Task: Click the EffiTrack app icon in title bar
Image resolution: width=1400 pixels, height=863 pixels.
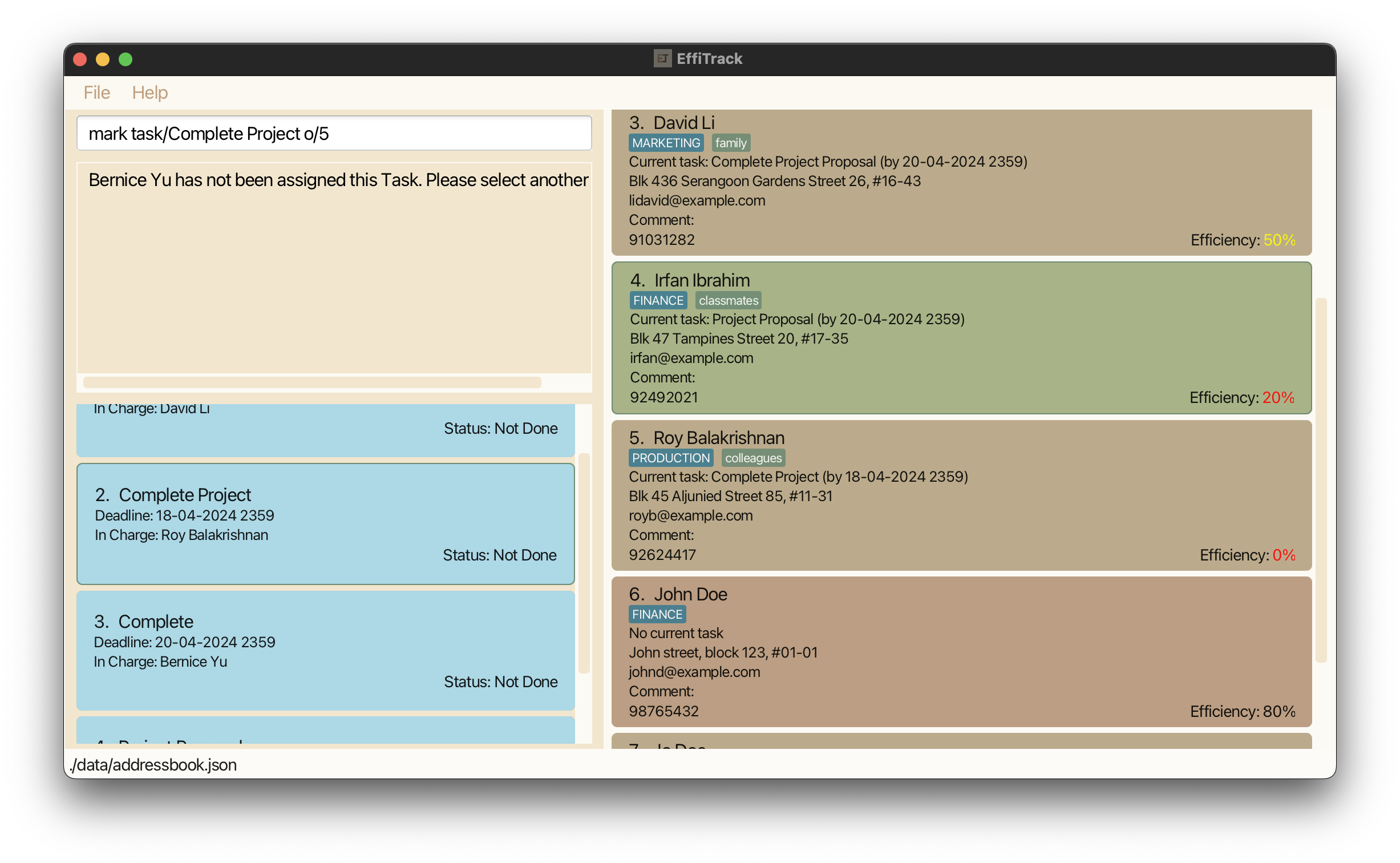Action: 662,58
